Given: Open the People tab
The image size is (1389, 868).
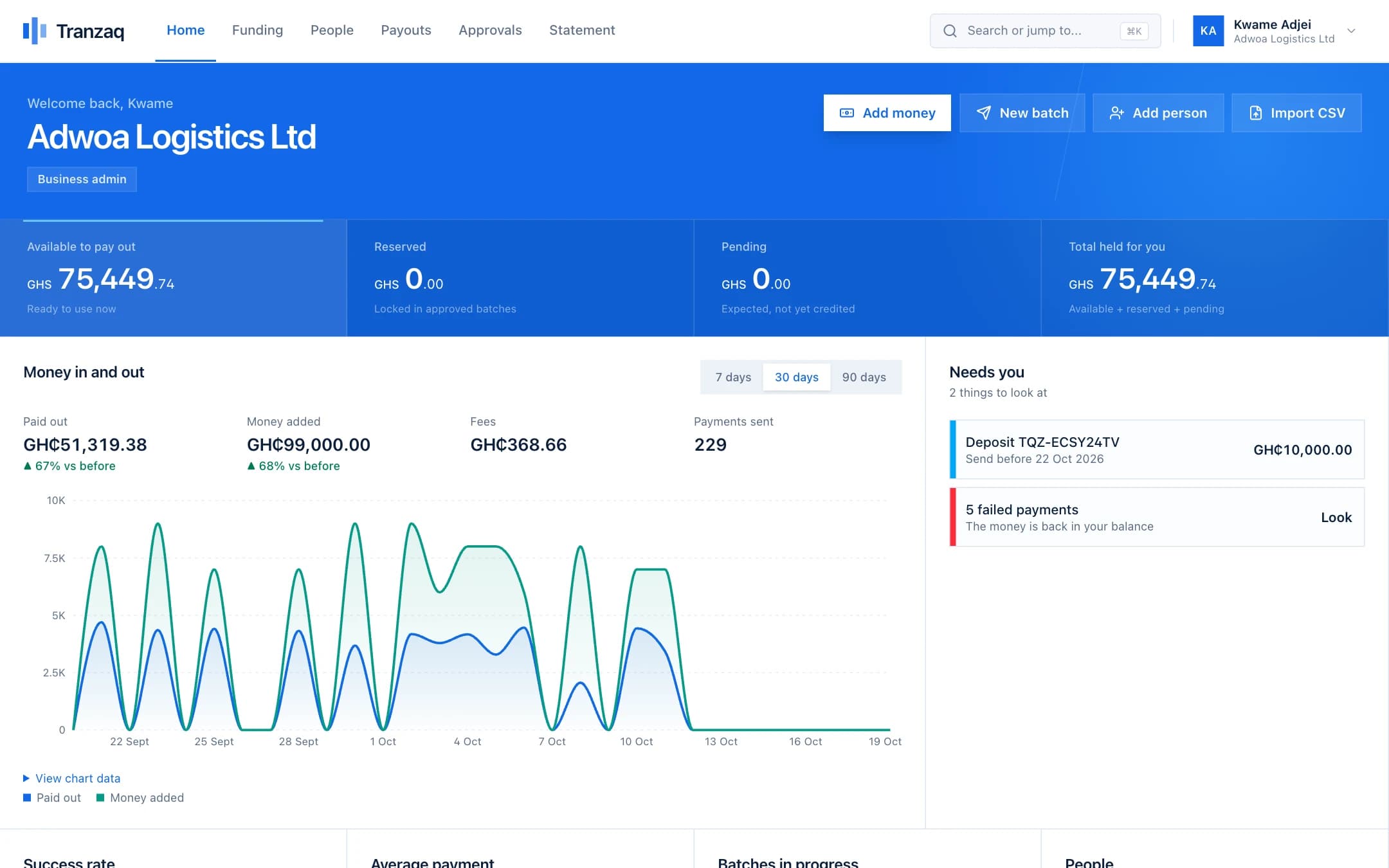Looking at the screenshot, I should [x=332, y=30].
